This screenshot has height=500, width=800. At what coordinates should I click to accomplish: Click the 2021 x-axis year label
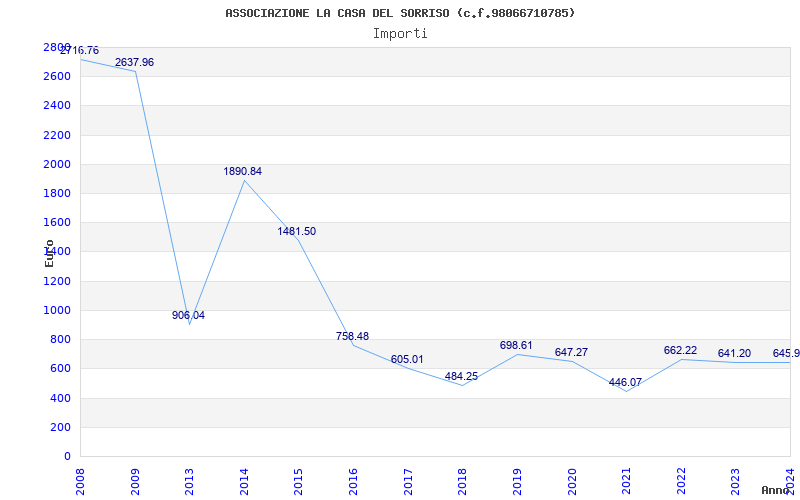[626, 481]
